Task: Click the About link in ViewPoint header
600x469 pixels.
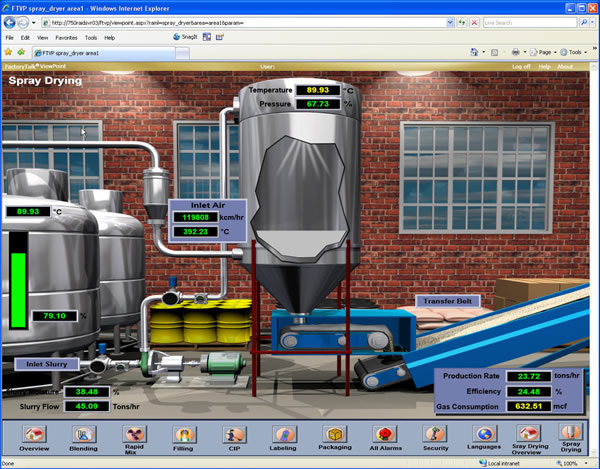Action: coord(565,67)
